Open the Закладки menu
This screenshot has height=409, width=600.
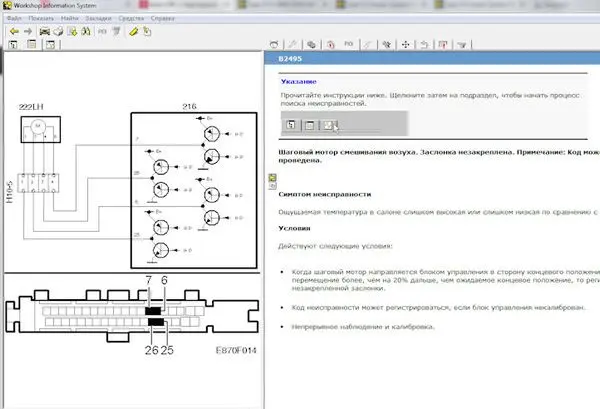[98, 18]
